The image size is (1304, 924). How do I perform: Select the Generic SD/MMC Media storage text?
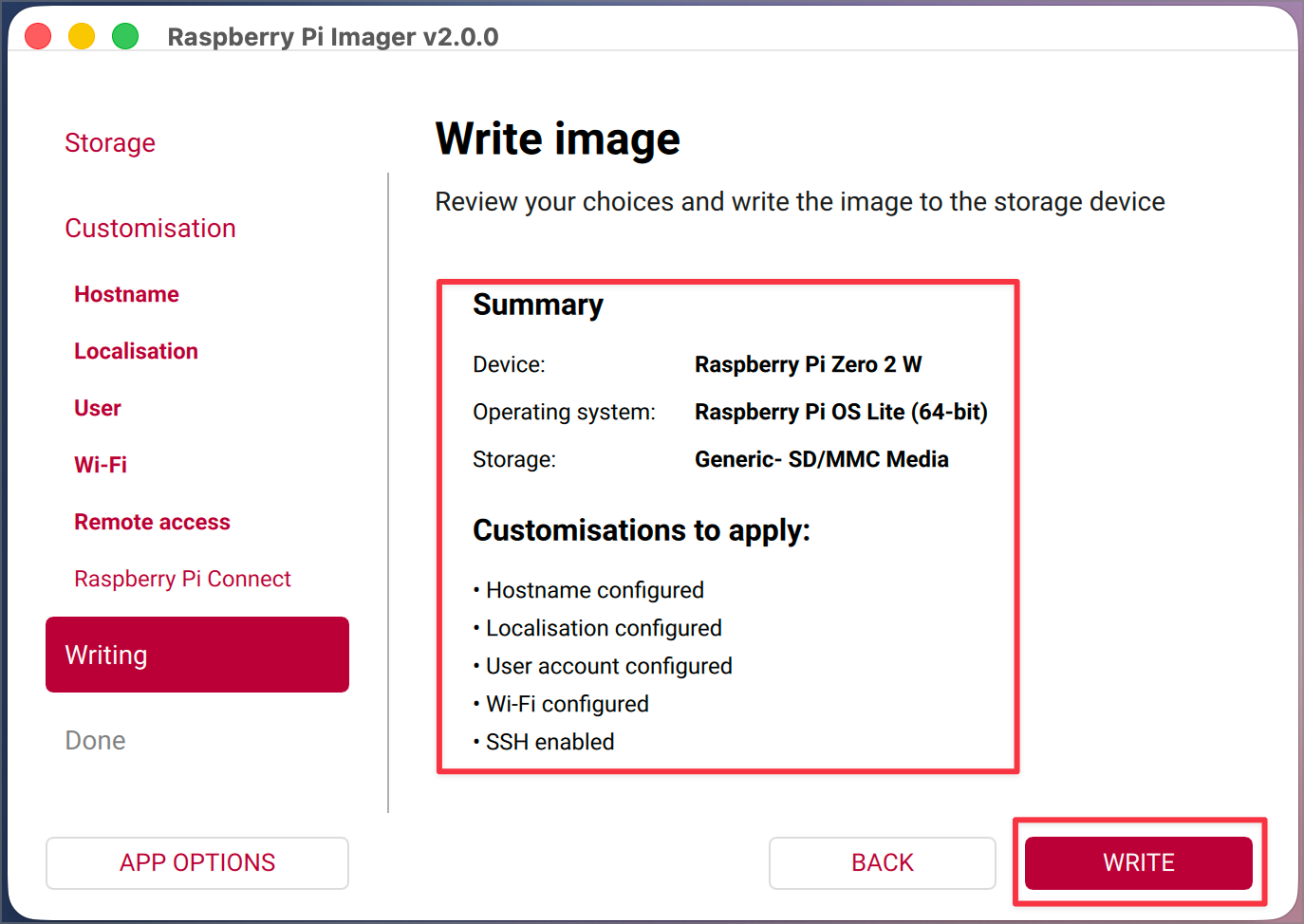(x=821, y=459)
